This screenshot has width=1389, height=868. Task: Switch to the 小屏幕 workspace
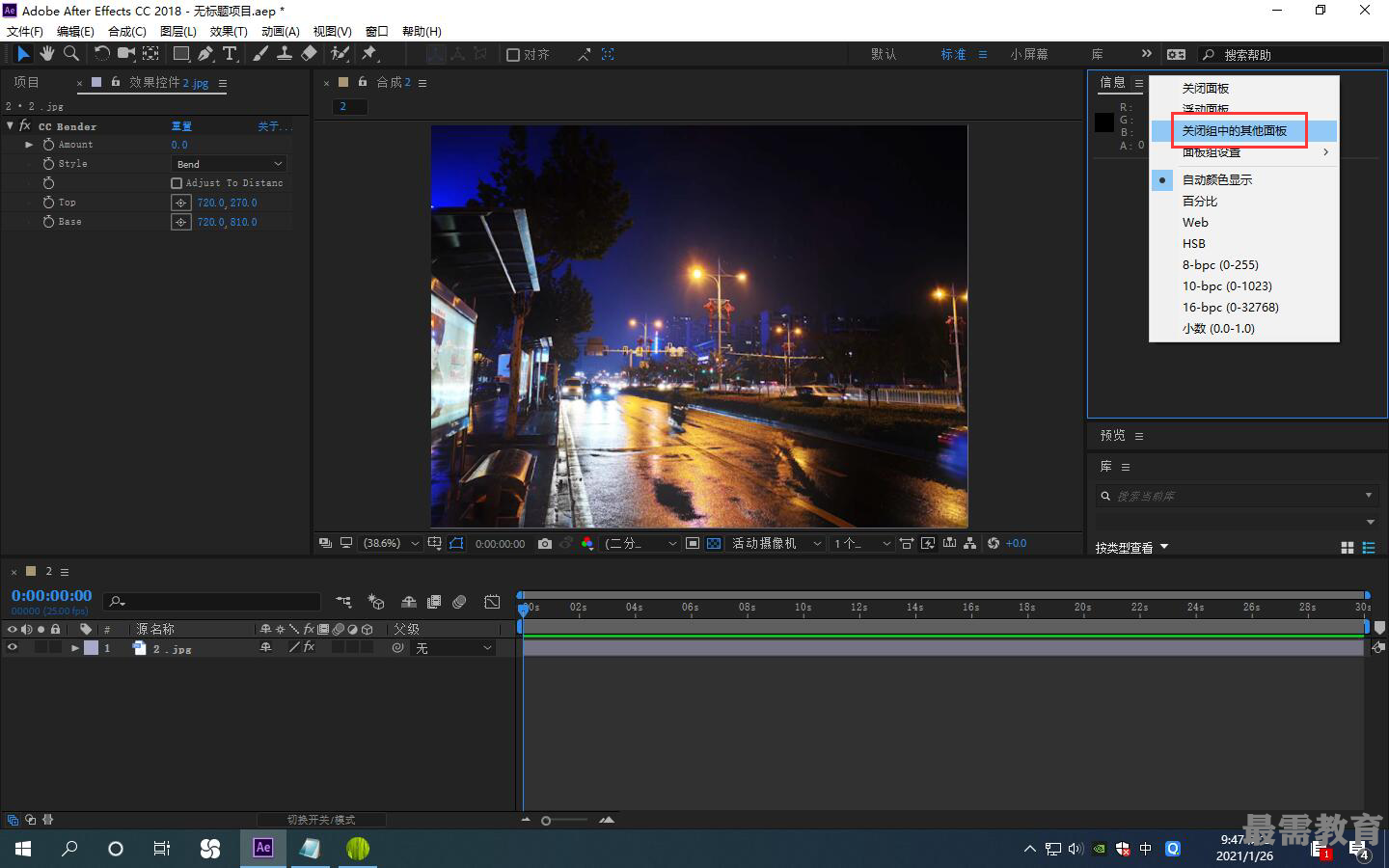(1029, 55)
